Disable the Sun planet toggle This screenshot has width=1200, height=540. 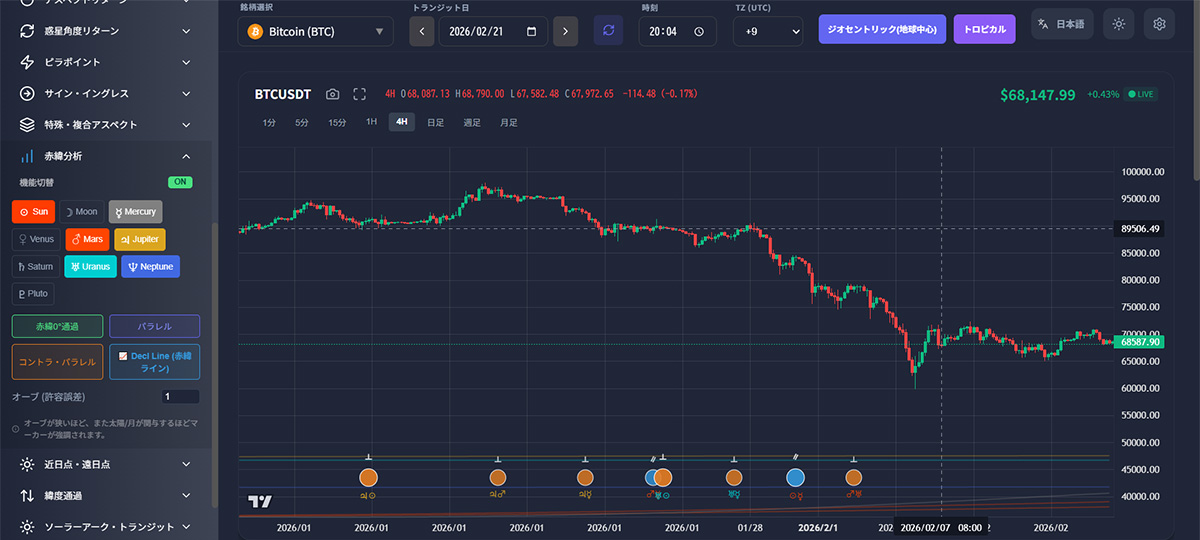pos(33,212)
